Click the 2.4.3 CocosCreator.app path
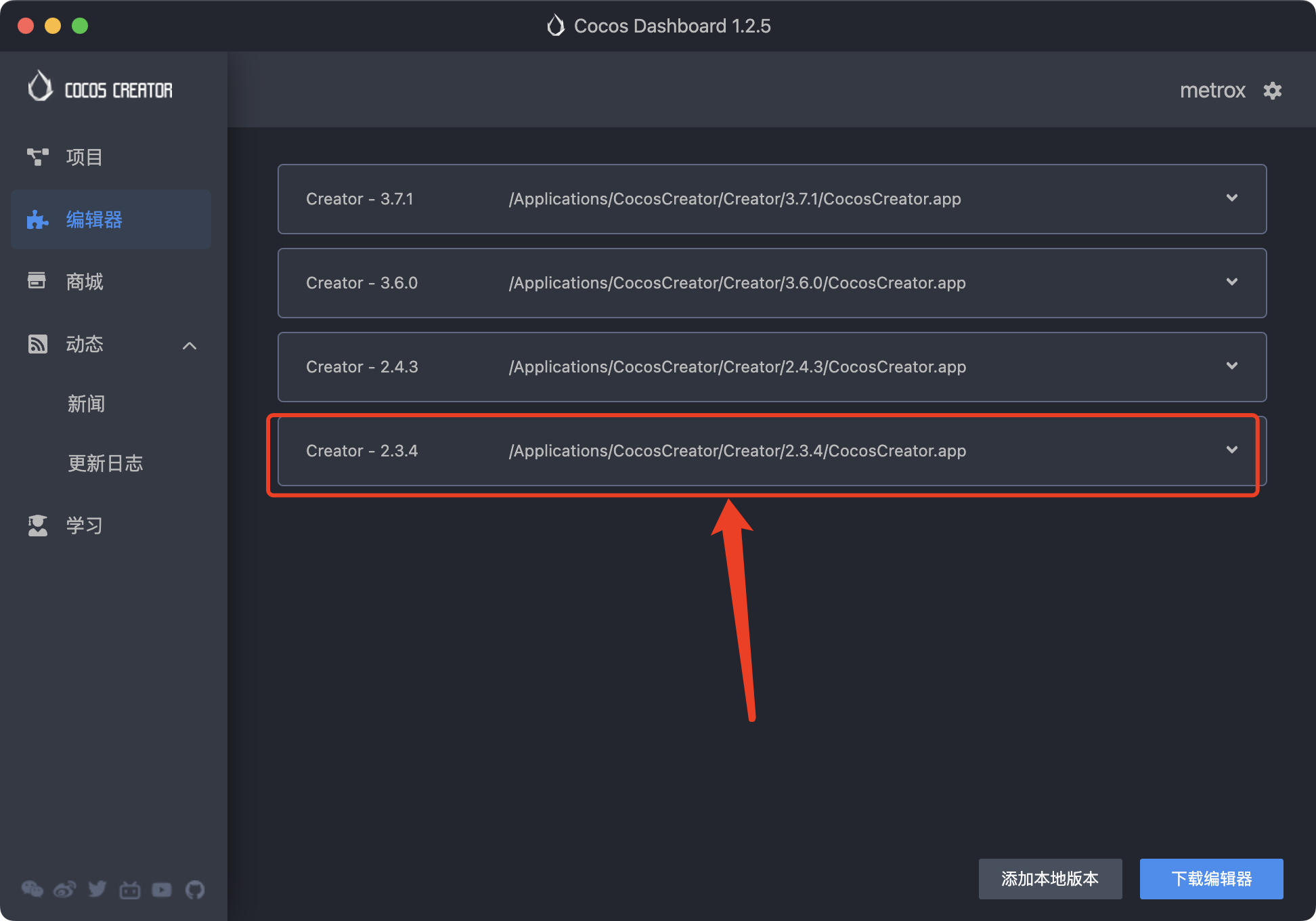 pyautogui.click(x=737, y=367)
